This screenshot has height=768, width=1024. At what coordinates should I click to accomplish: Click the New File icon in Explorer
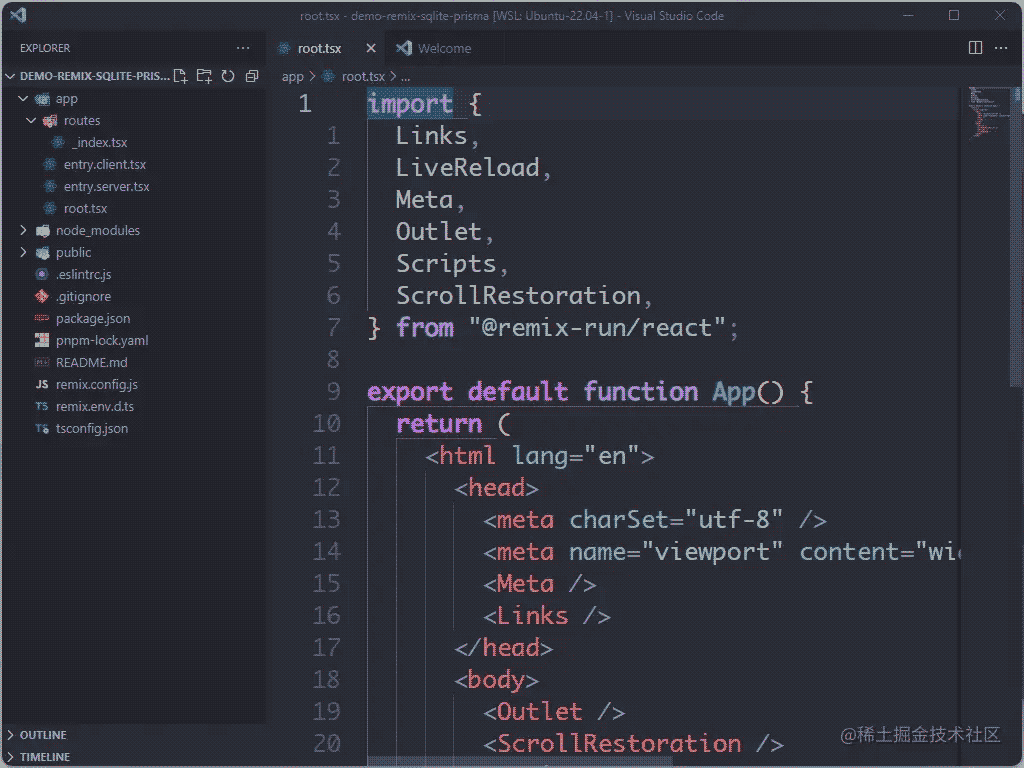(x=180, y=76)
